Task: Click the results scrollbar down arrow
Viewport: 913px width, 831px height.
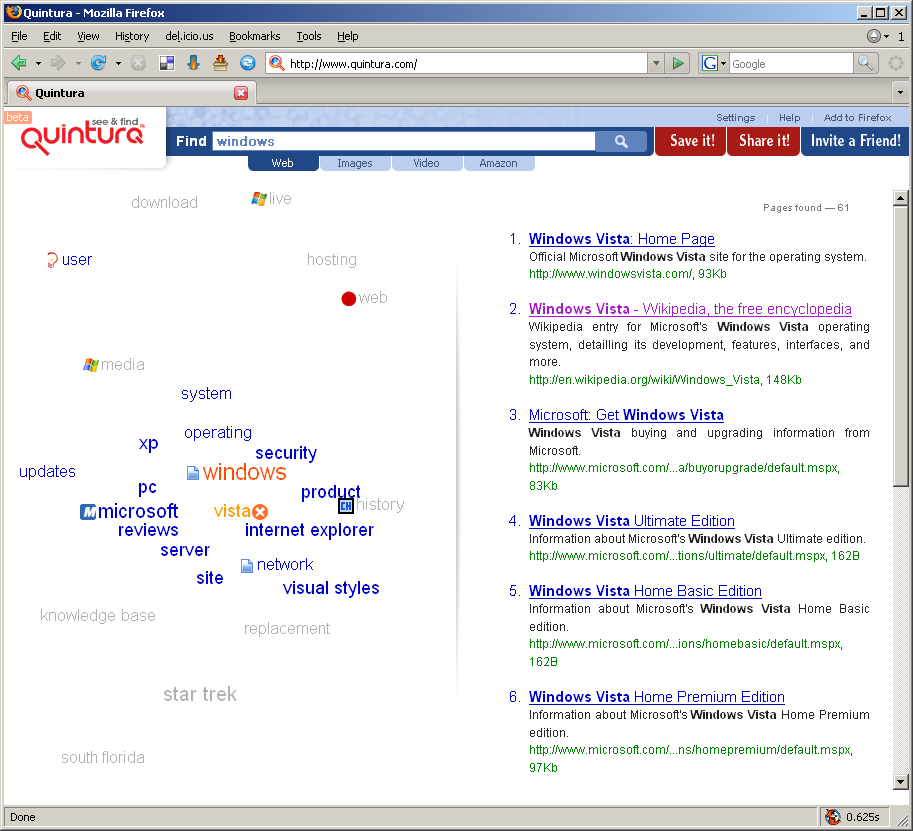Action: click(x=900, y=782)
